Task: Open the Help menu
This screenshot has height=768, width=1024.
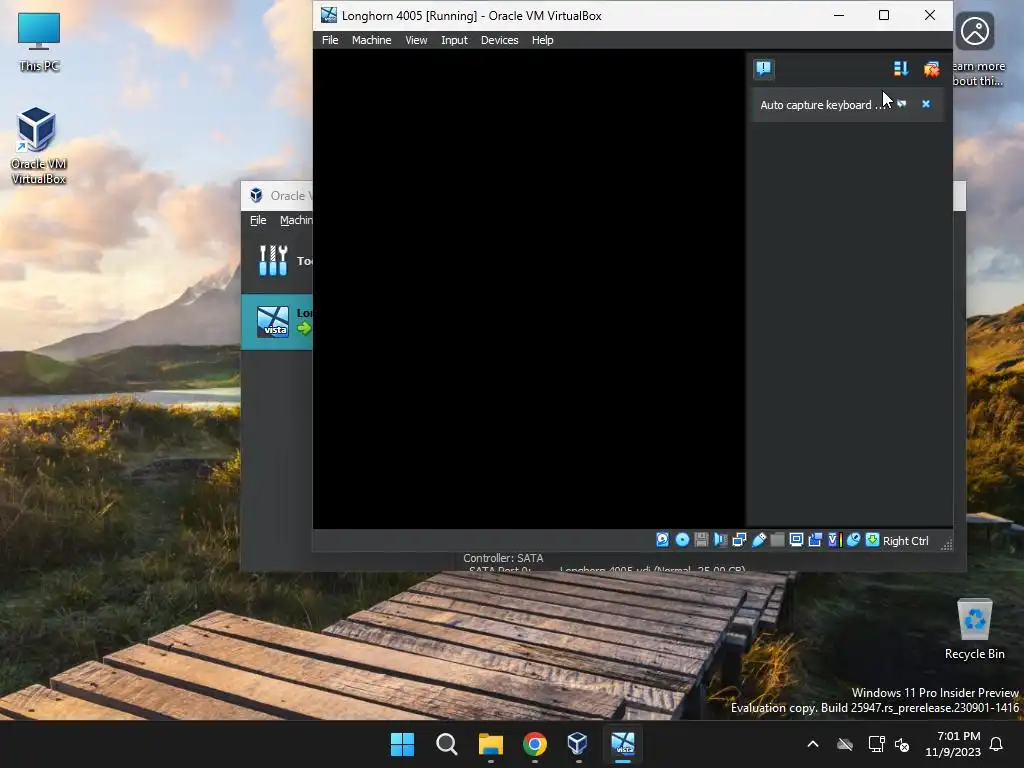Action: 542,40
